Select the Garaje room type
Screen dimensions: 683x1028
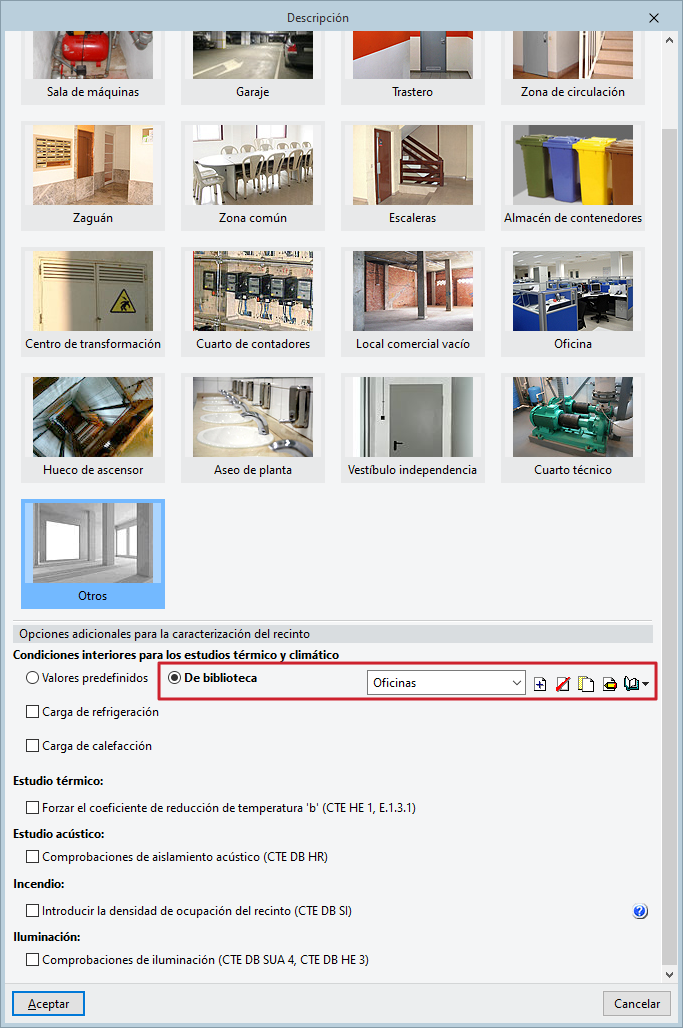[x=253, y=67]
